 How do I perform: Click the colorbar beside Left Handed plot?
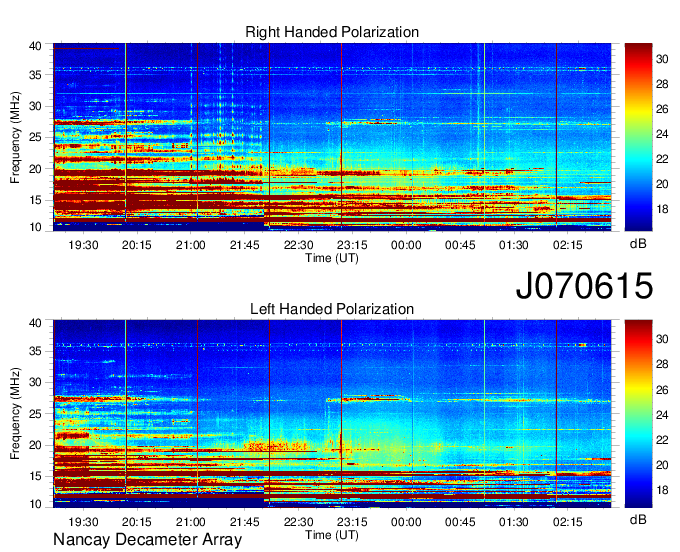coord(638,414)
